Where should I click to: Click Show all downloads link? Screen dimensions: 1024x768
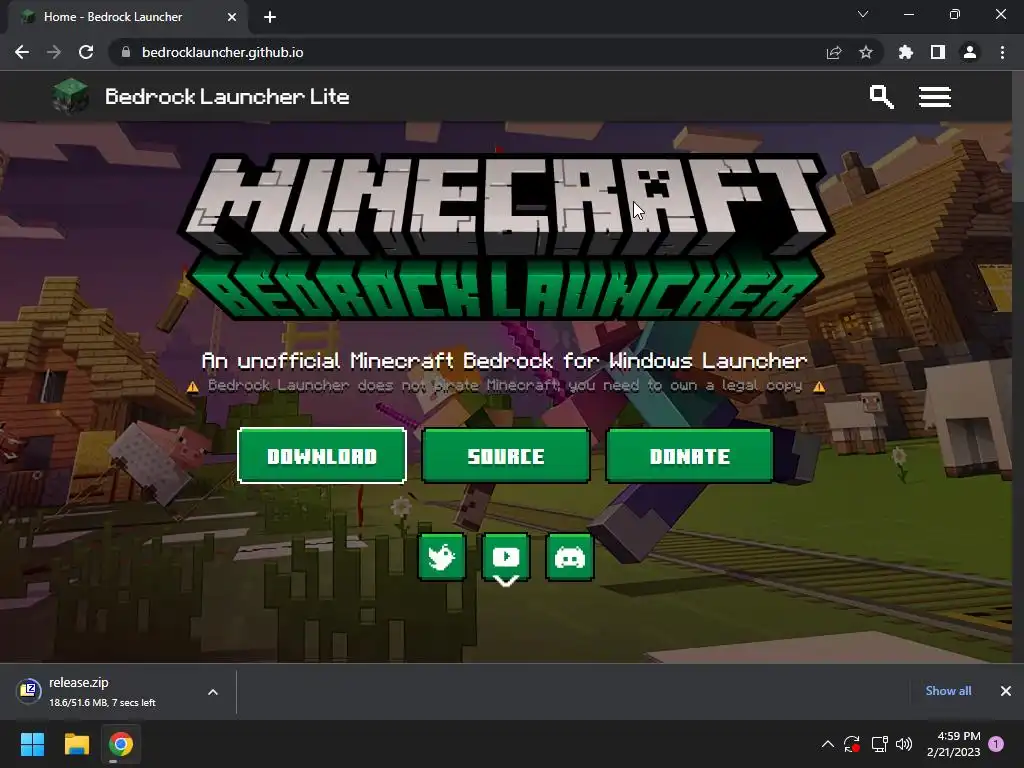(x=948, y=691)
